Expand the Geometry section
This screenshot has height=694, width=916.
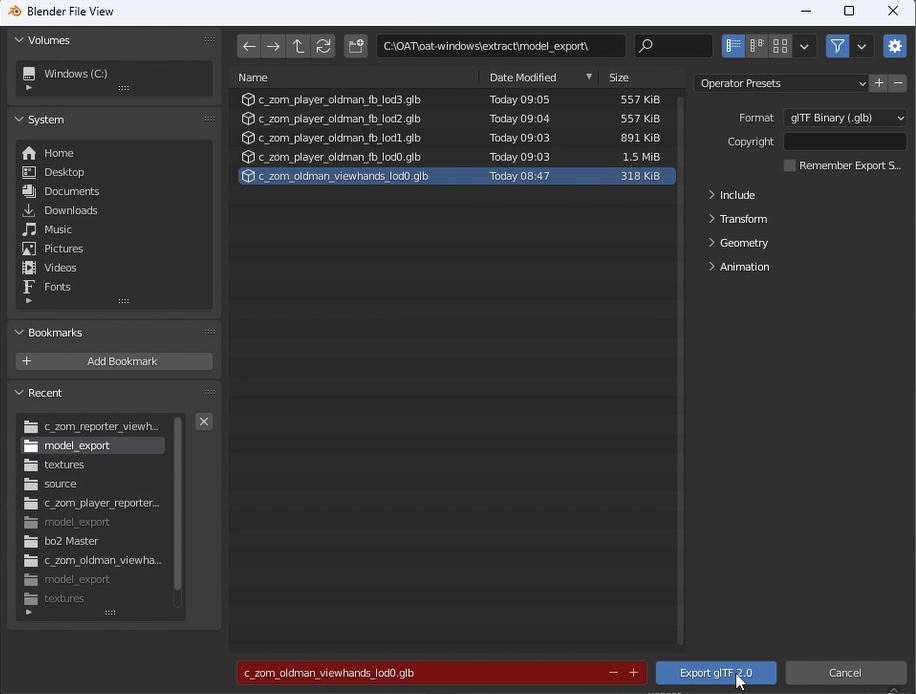point(743,243)
